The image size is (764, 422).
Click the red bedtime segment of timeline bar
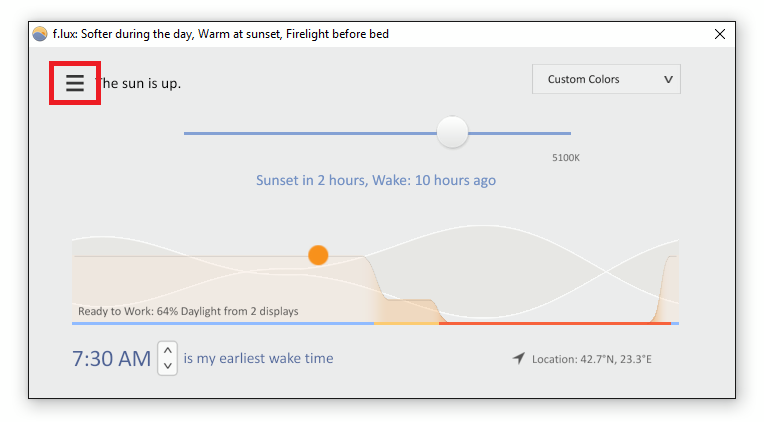point(555,323)
